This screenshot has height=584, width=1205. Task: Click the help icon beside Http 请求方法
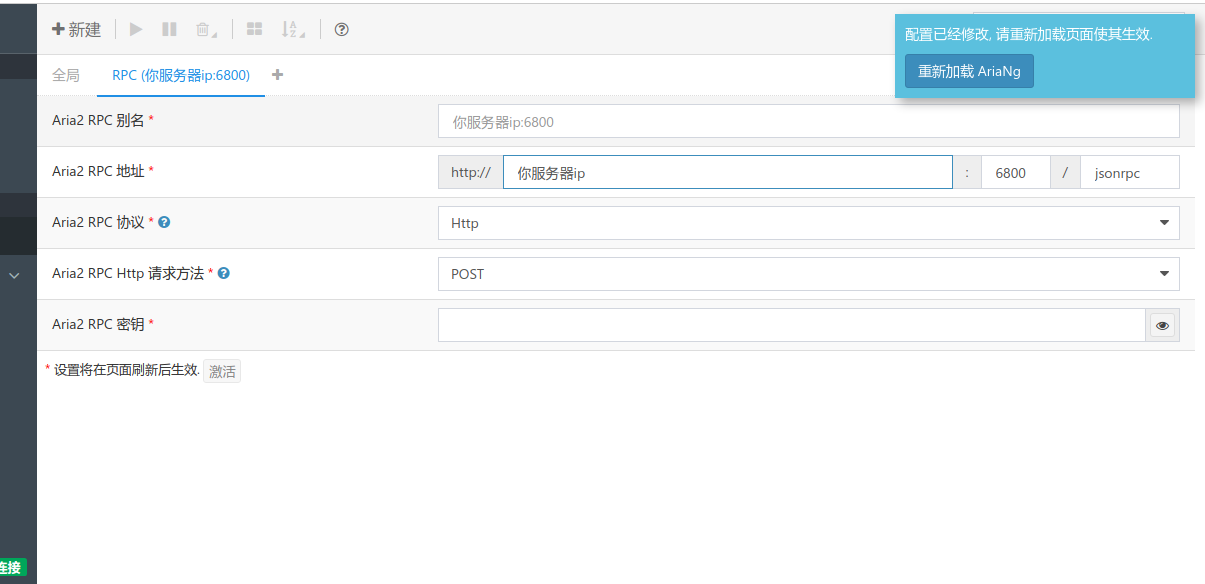point(224,273)
